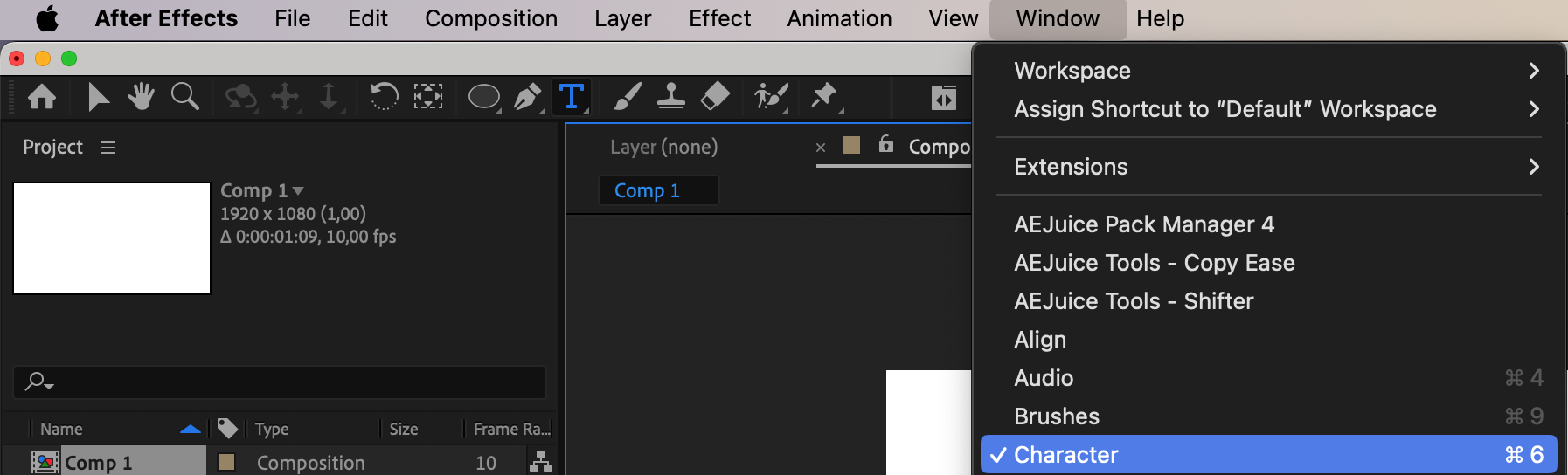Select the Clone Stamp tool
This screenshot has width=1568, height=475.
pos(670,96)
